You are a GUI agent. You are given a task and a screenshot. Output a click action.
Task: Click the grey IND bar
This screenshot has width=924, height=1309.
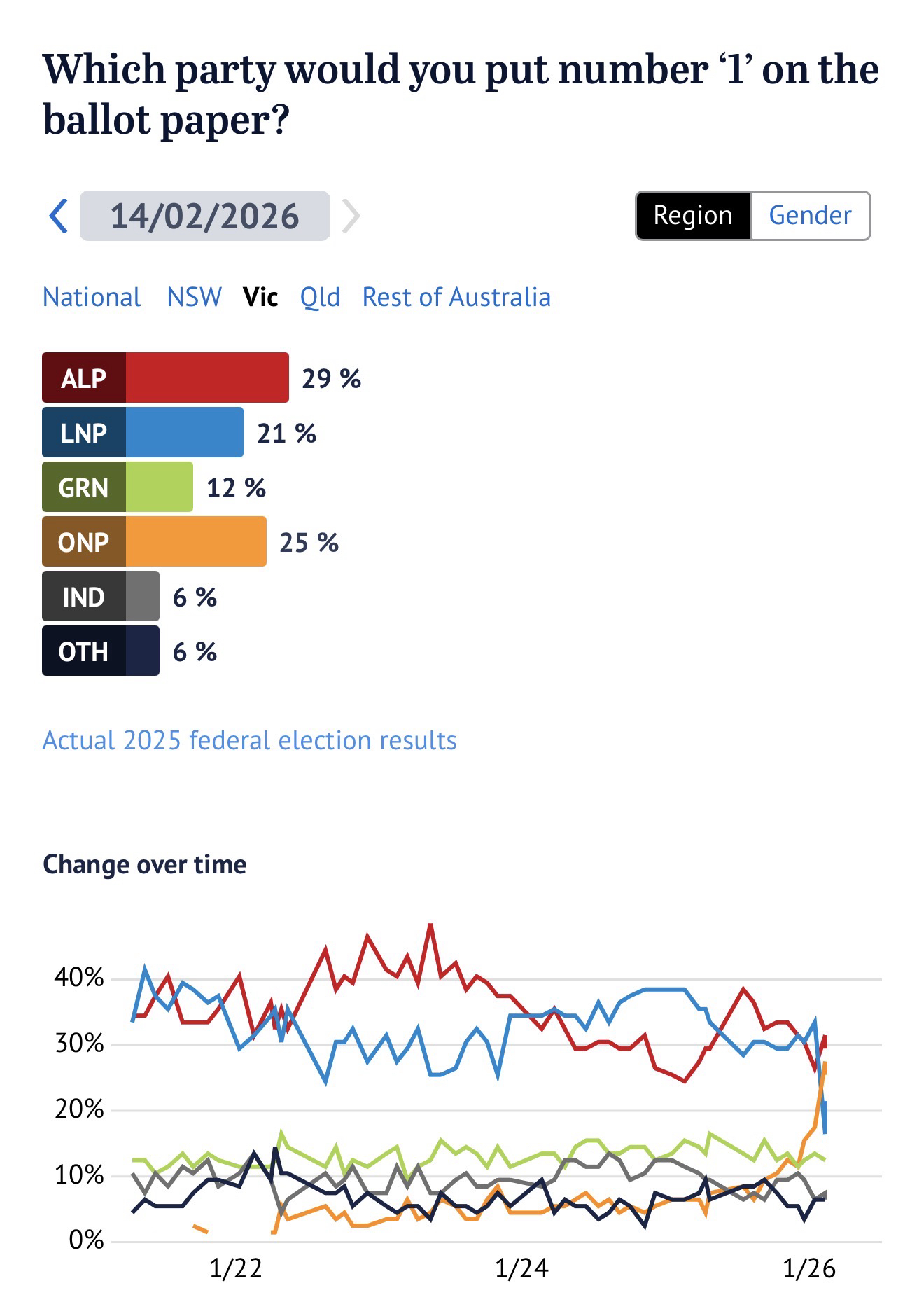142,597
